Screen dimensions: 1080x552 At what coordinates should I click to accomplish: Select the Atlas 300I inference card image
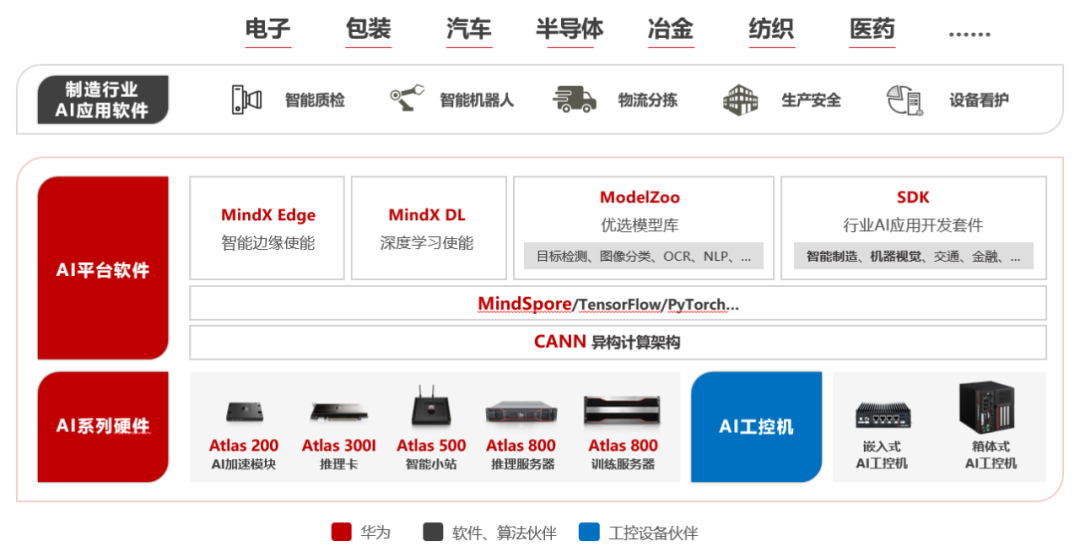pyautogui.click(x=338, y=413)
